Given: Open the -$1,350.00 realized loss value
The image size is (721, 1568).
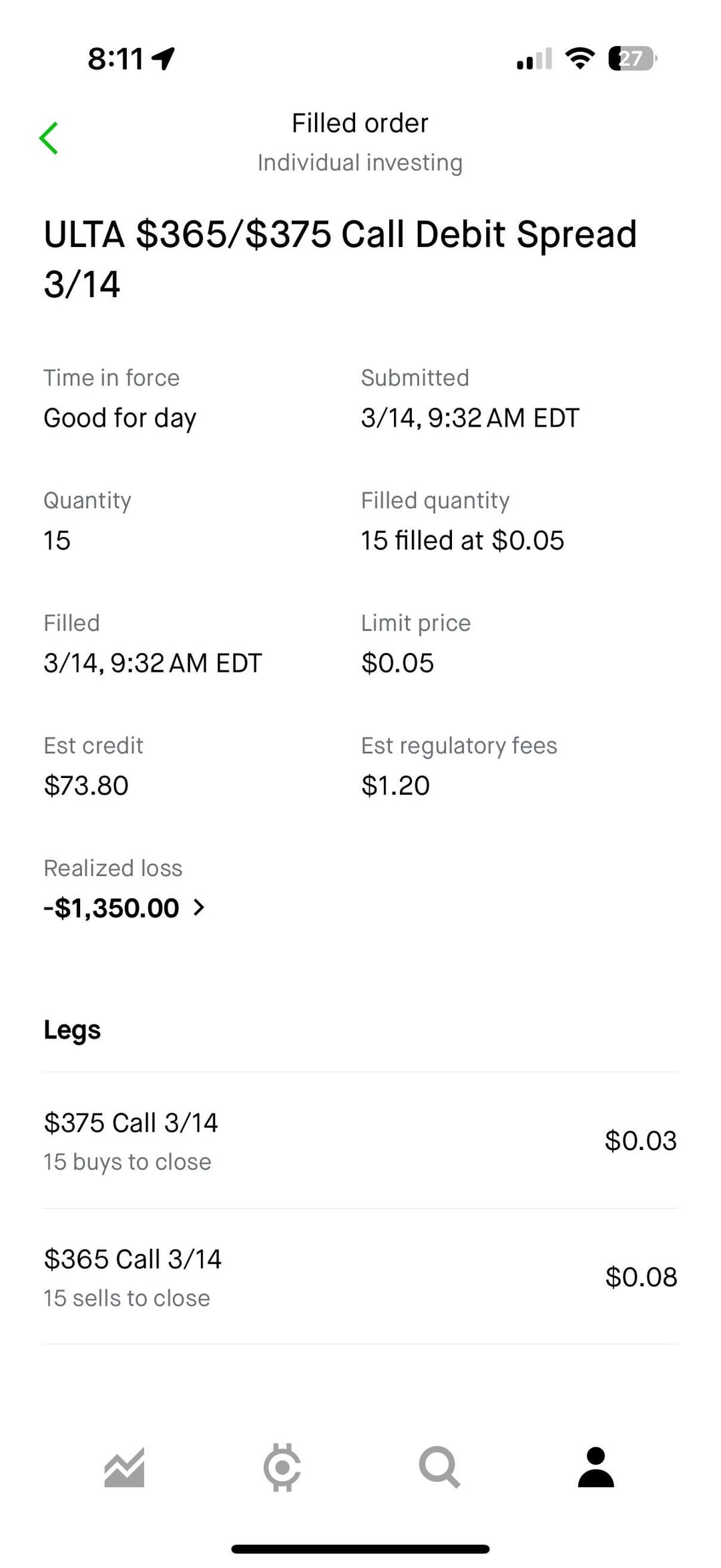Looking at the screenshot, I should (112, 908).
